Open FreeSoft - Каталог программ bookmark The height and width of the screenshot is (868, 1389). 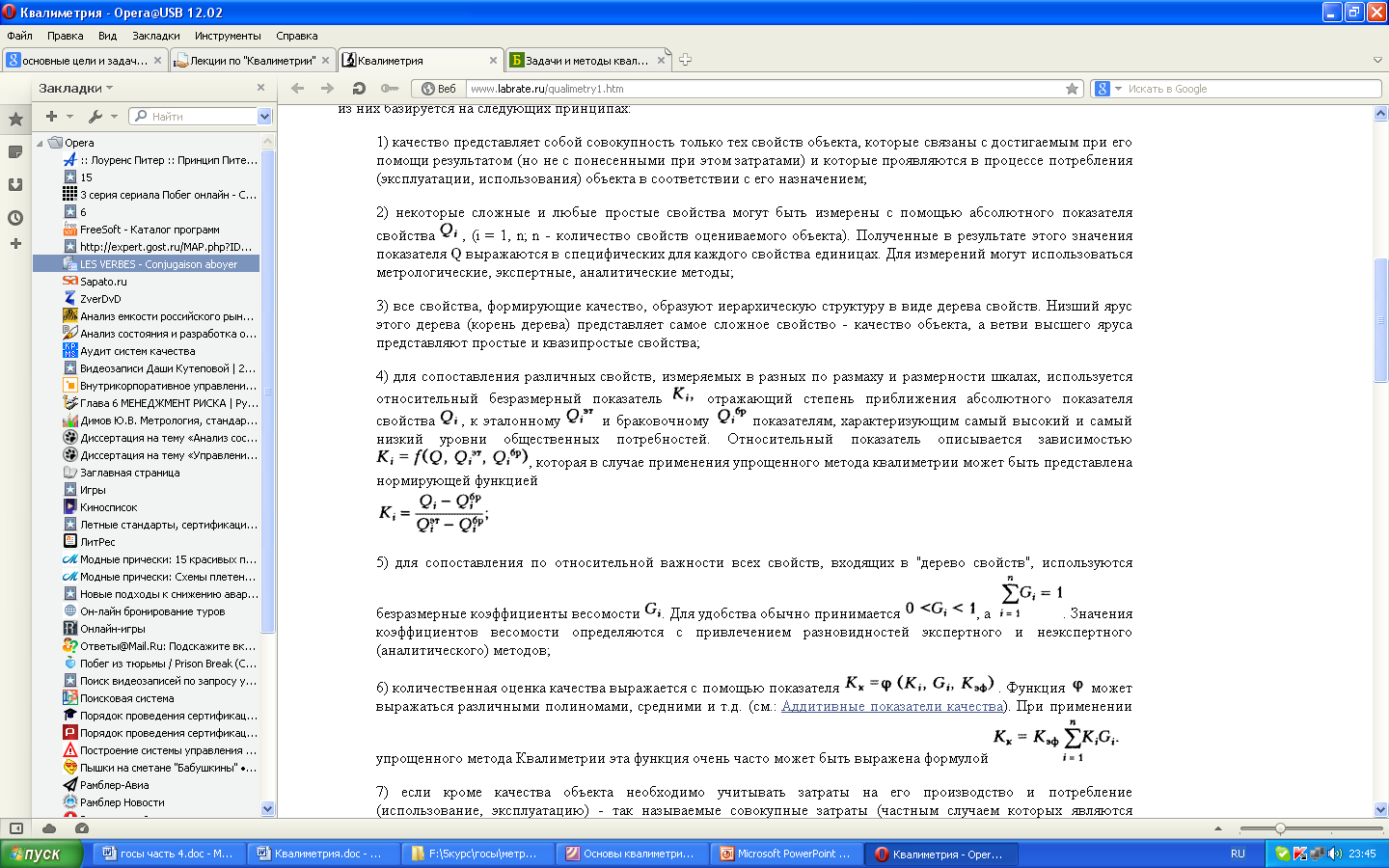150,230
